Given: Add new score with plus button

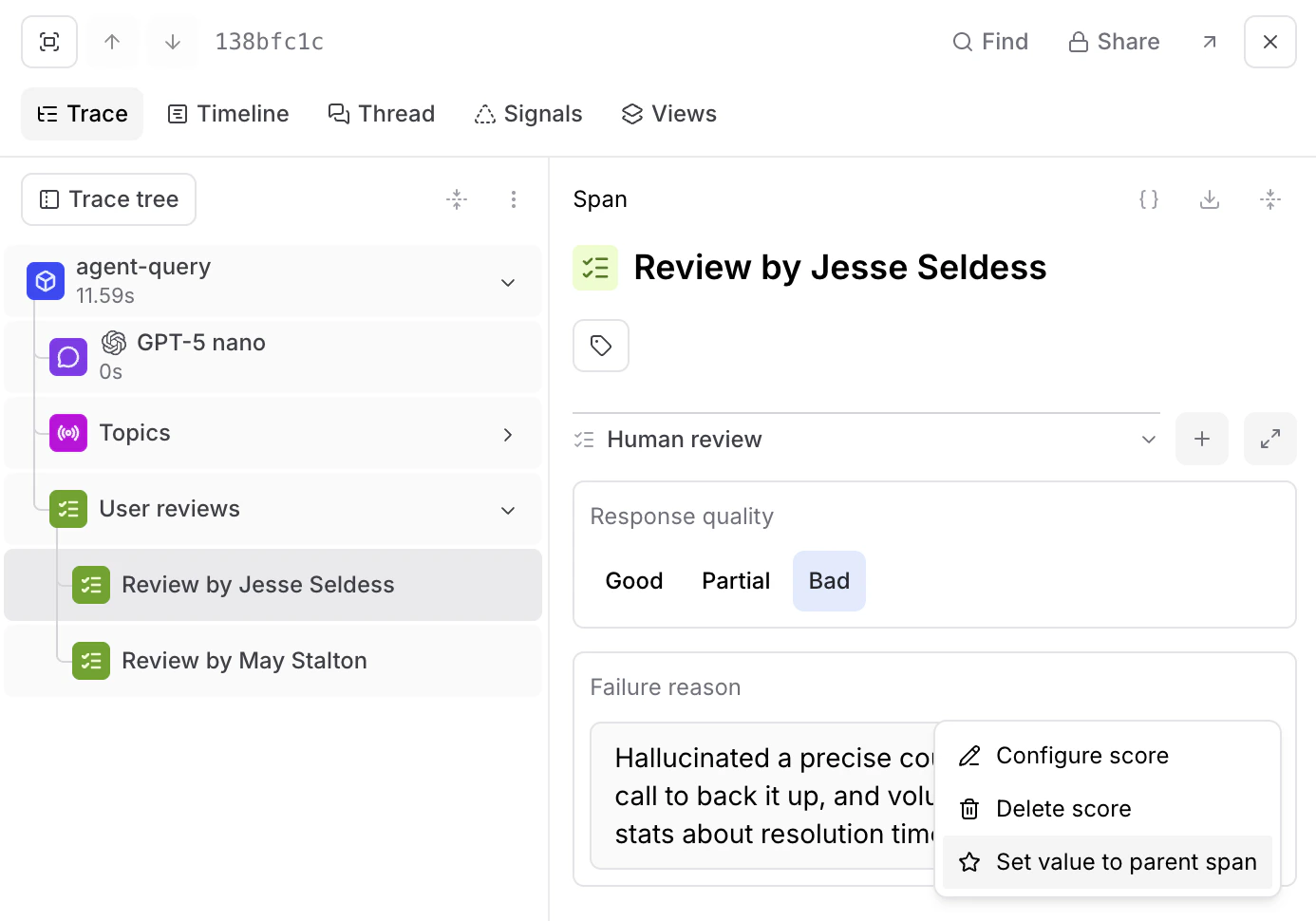Looking at the screenshot, I should pos(1202,439).
